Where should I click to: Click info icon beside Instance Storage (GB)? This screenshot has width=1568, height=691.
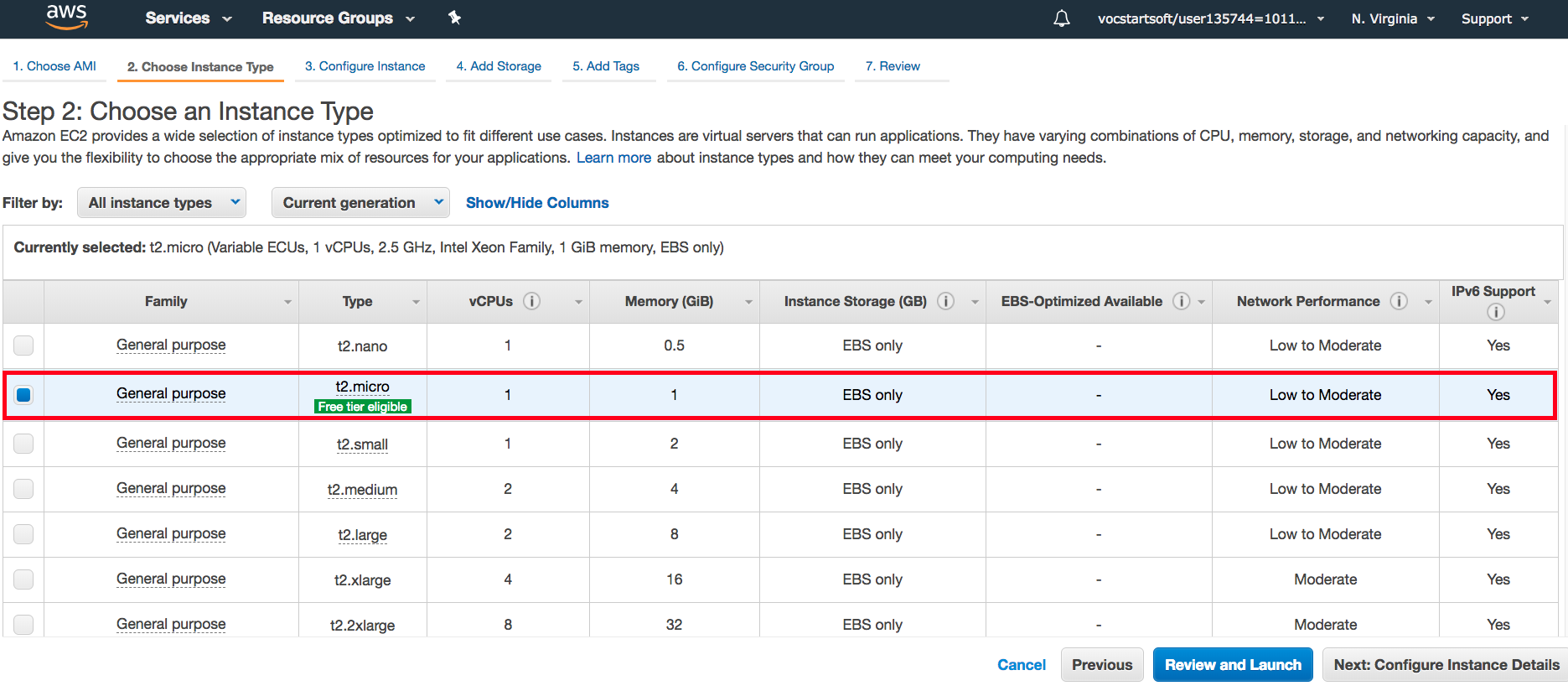tap(946, 301)
